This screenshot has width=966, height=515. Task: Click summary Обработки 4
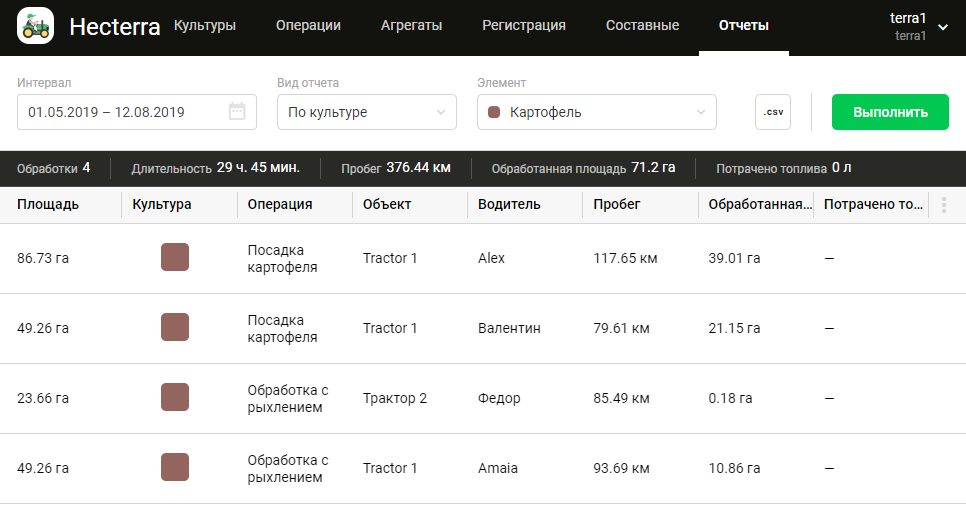pos(54,168)
